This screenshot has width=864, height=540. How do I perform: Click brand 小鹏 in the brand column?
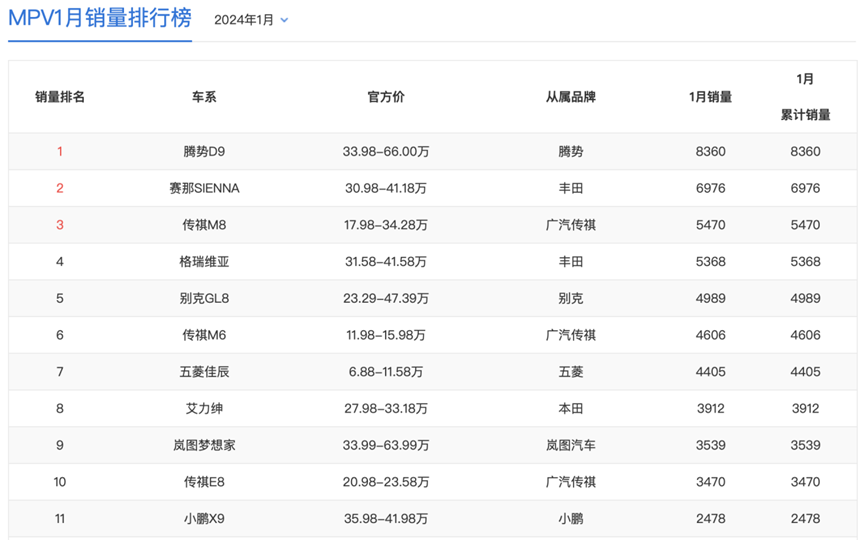(571, 519)
